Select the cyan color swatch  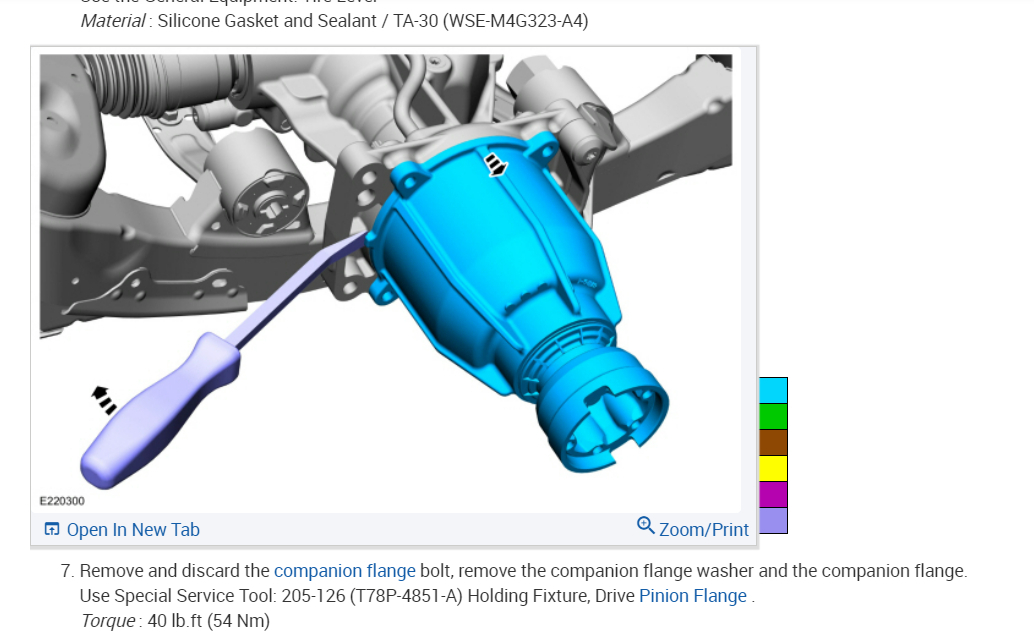pyautogui.click(x=773, y=390)
